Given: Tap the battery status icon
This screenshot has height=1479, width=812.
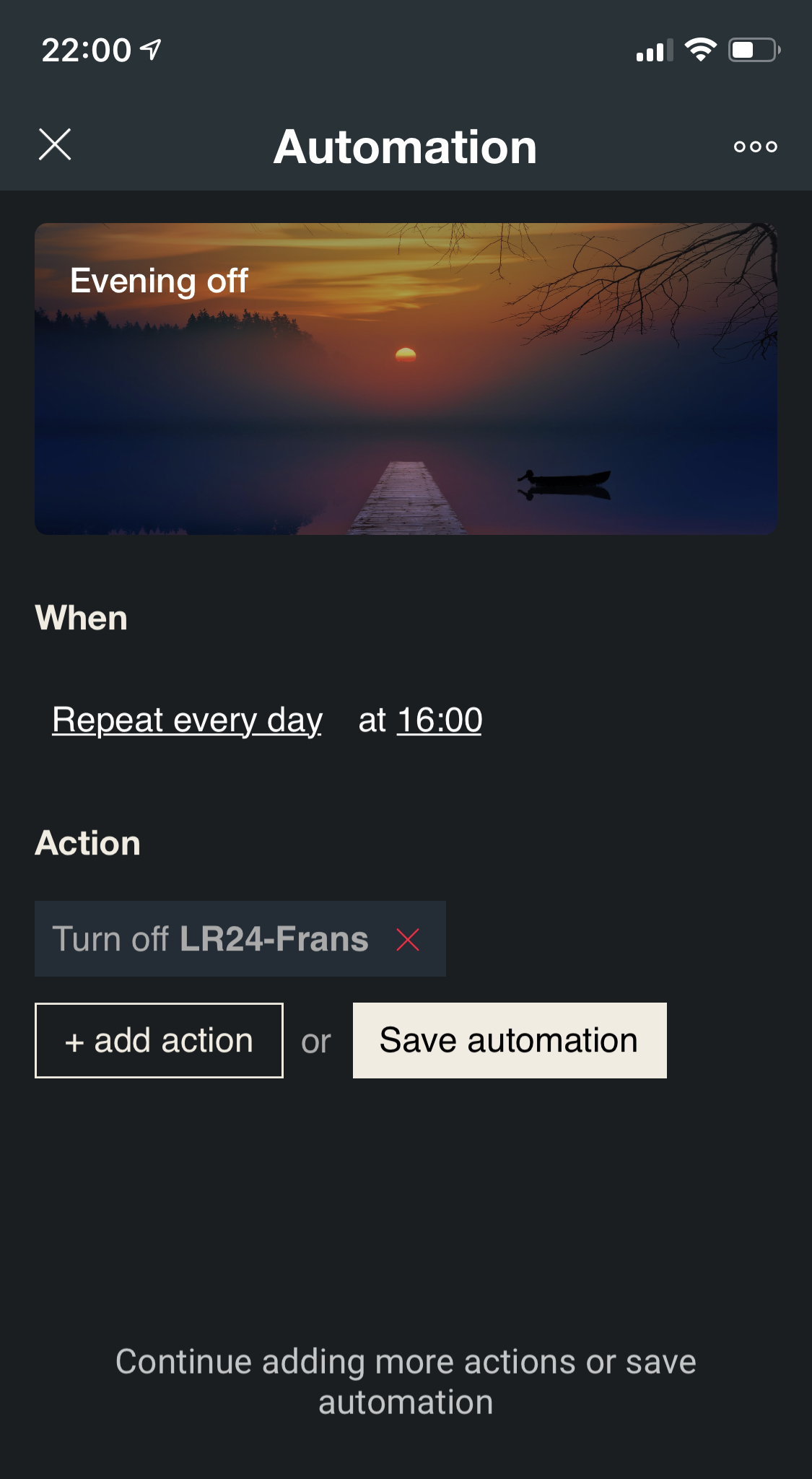Looking at the screenshot, I should click(x=754, y=50).
